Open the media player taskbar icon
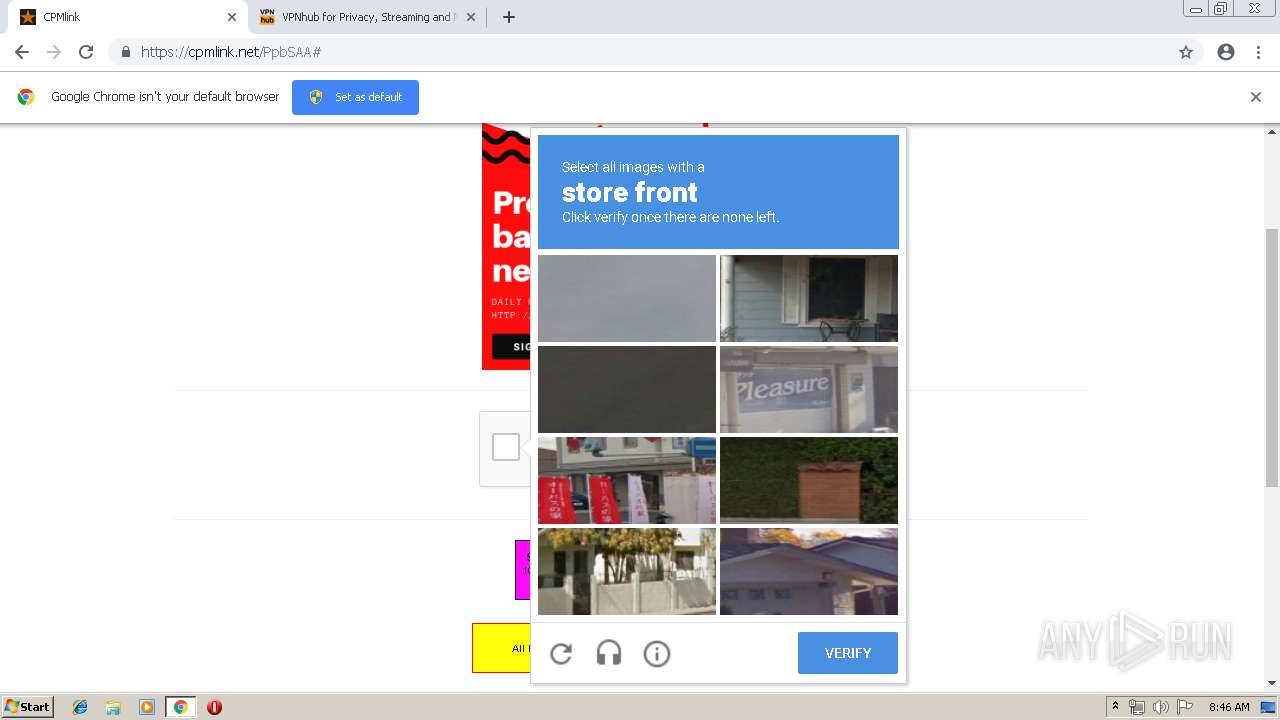The image size is (1280, 720). pyautogui.click(x=147, y=707)
